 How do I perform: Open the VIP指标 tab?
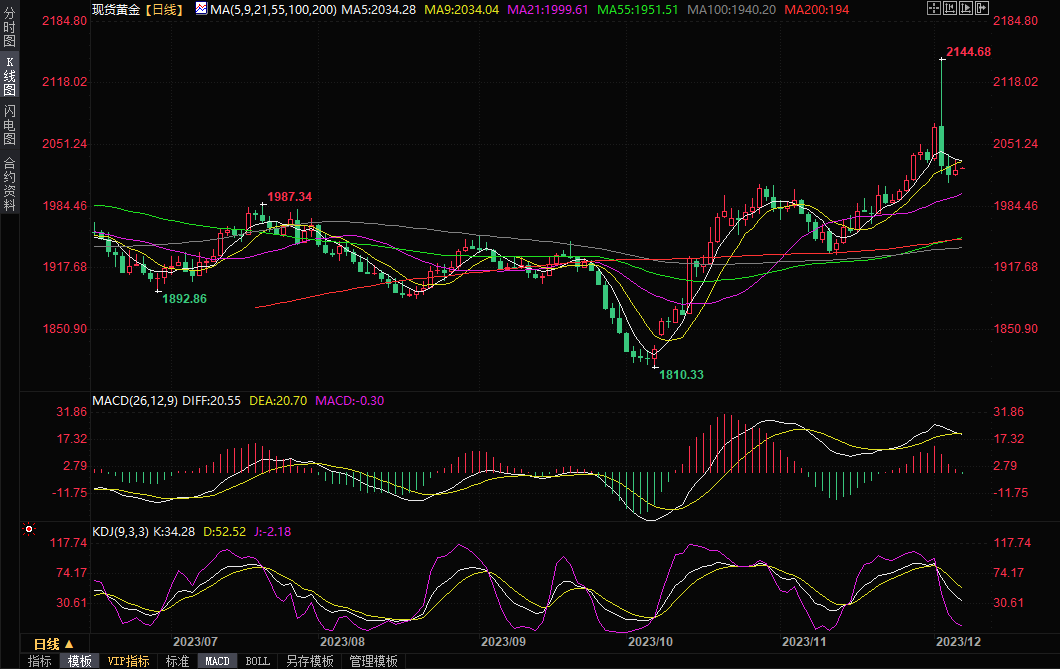pos(128,661)
